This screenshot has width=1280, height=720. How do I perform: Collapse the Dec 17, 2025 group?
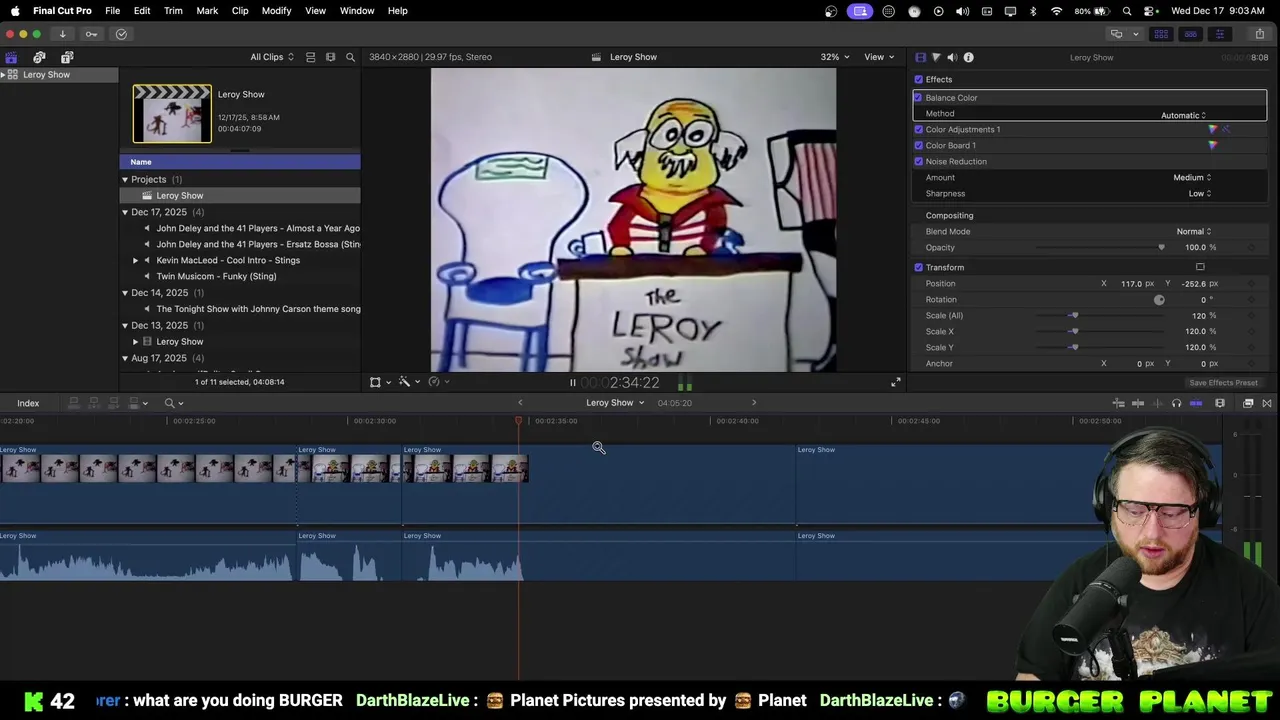[125, 212]
